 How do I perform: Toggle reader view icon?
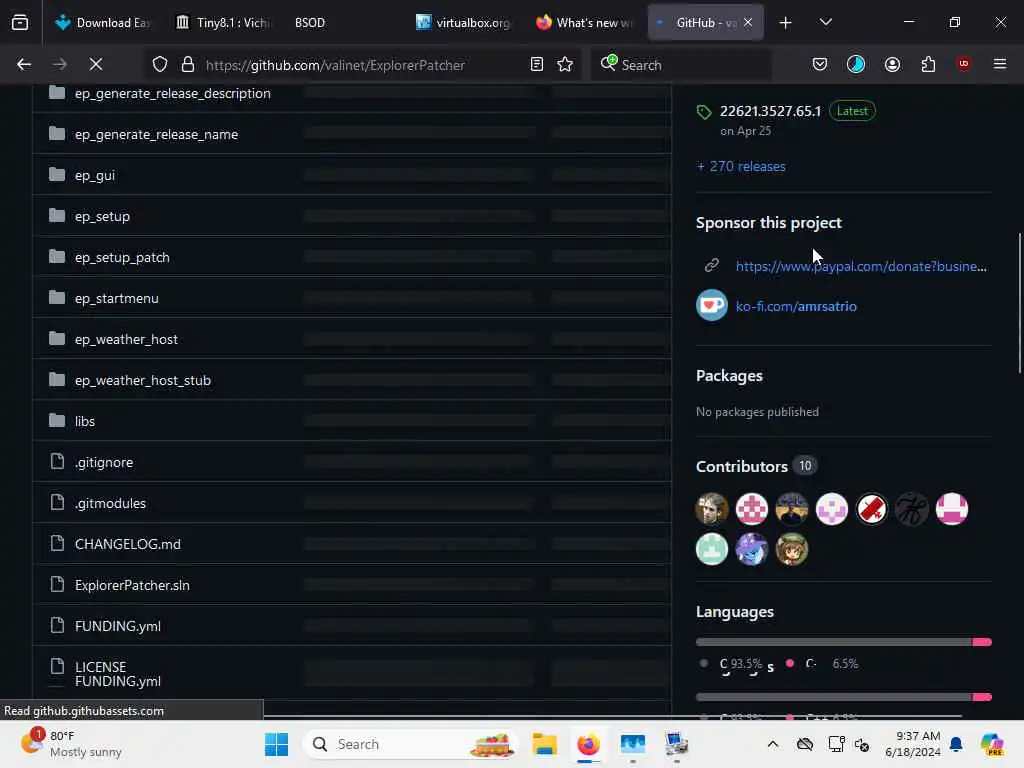[x=537, y=65]
